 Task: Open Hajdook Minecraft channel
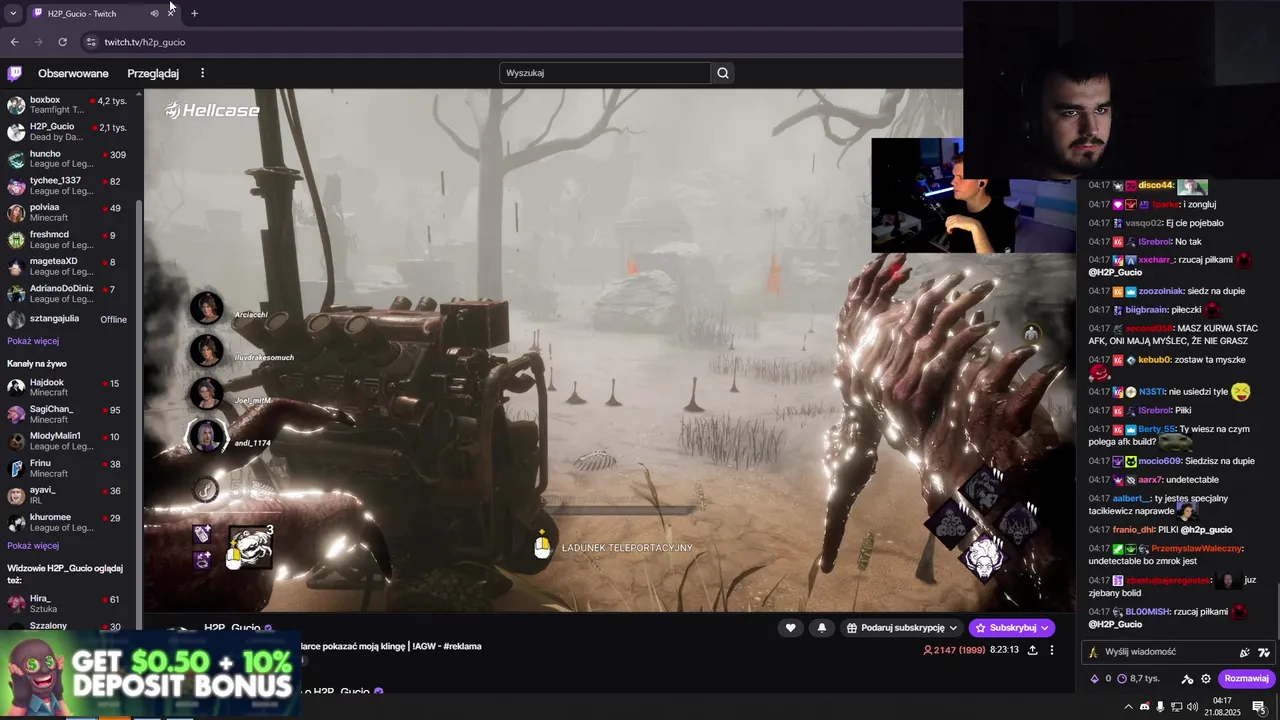tap(68, 388)
